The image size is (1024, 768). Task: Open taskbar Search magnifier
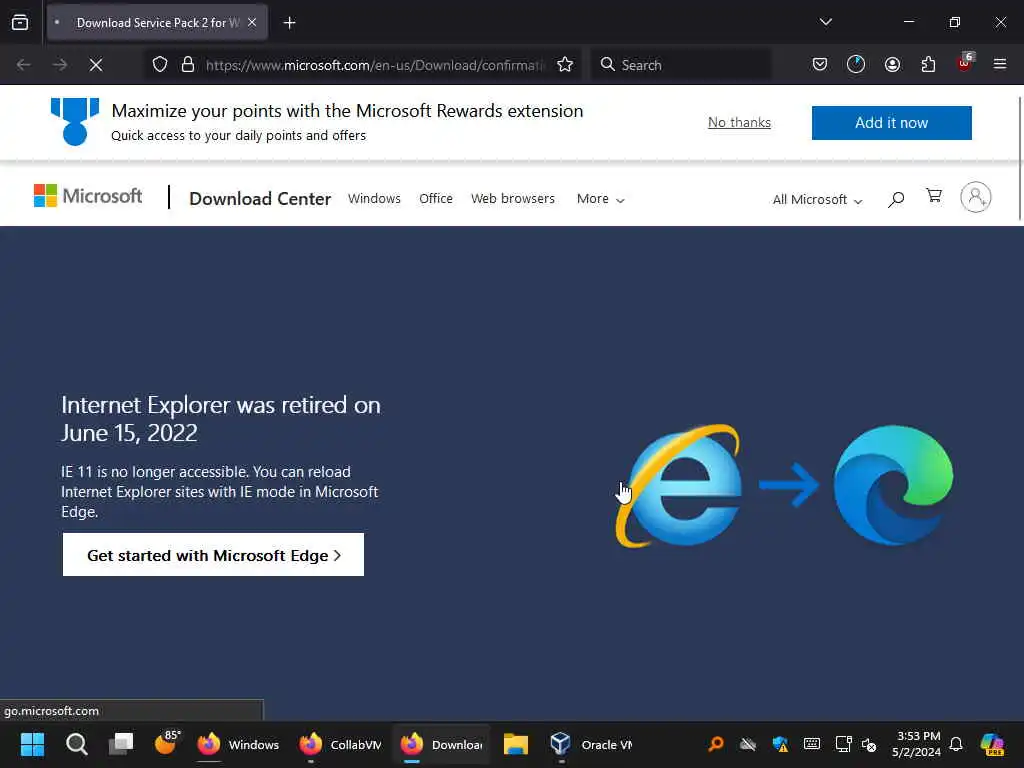(76, 744)
